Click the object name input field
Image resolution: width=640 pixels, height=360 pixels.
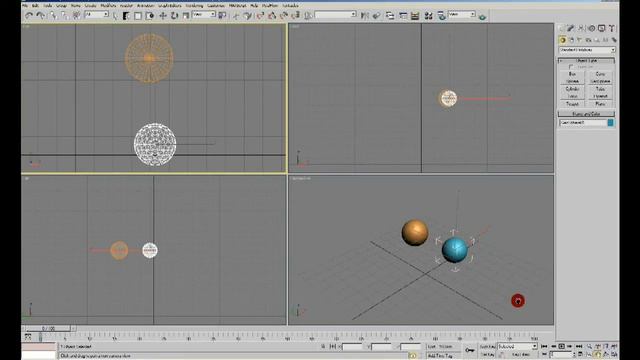pyautogui.click(x=583, y=122)
